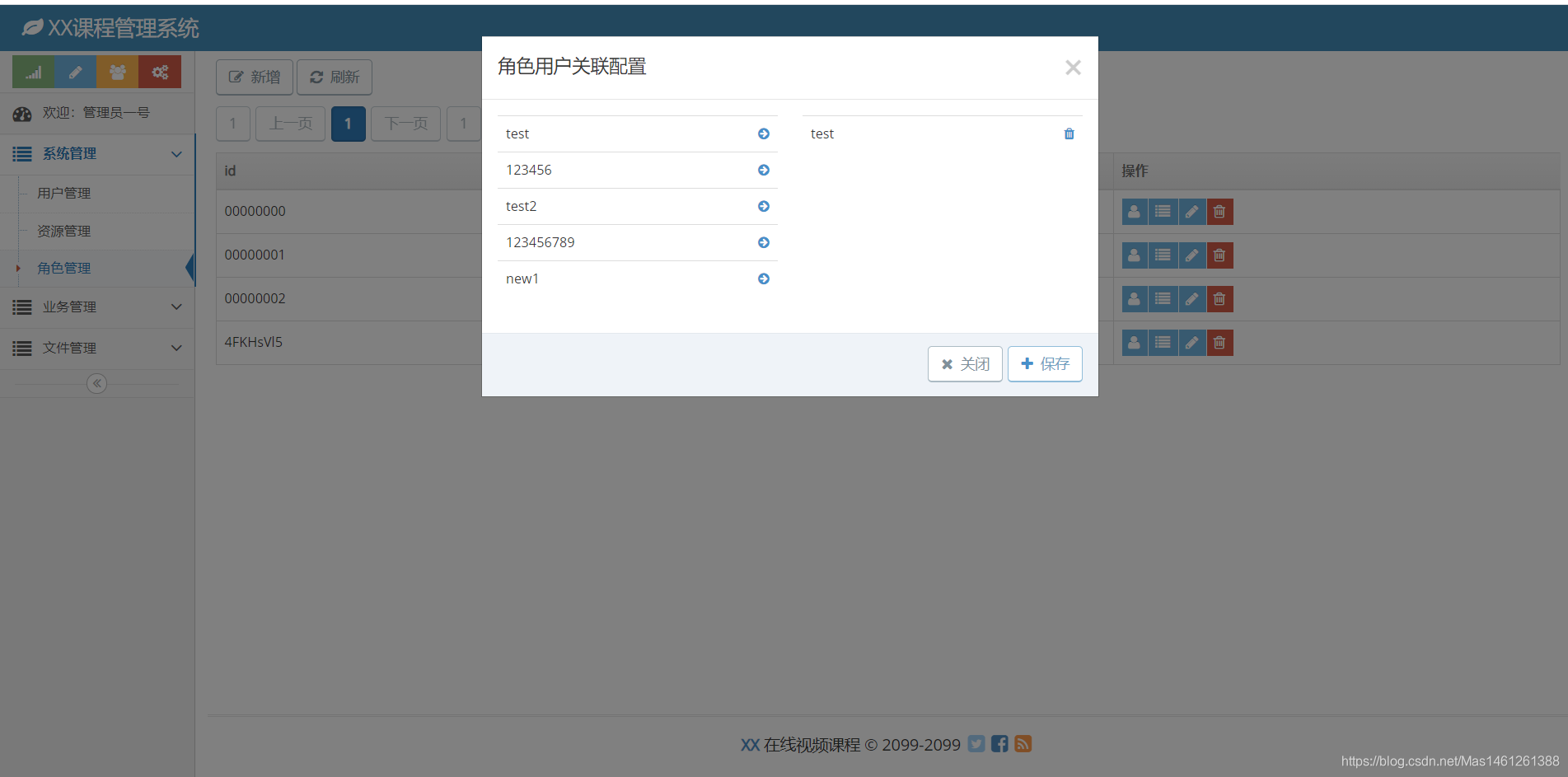
Task: Go to 上一页 page
Action: pos(291,124)
